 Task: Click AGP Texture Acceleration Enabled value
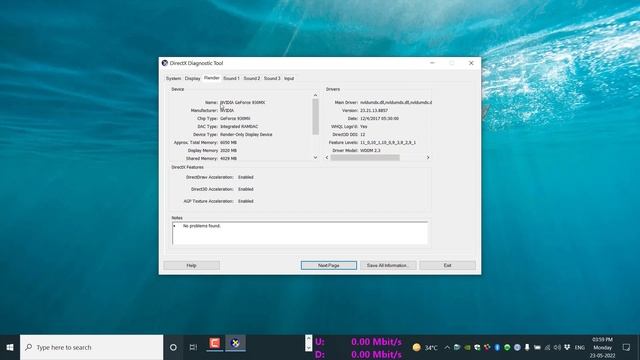coord(246,201)
